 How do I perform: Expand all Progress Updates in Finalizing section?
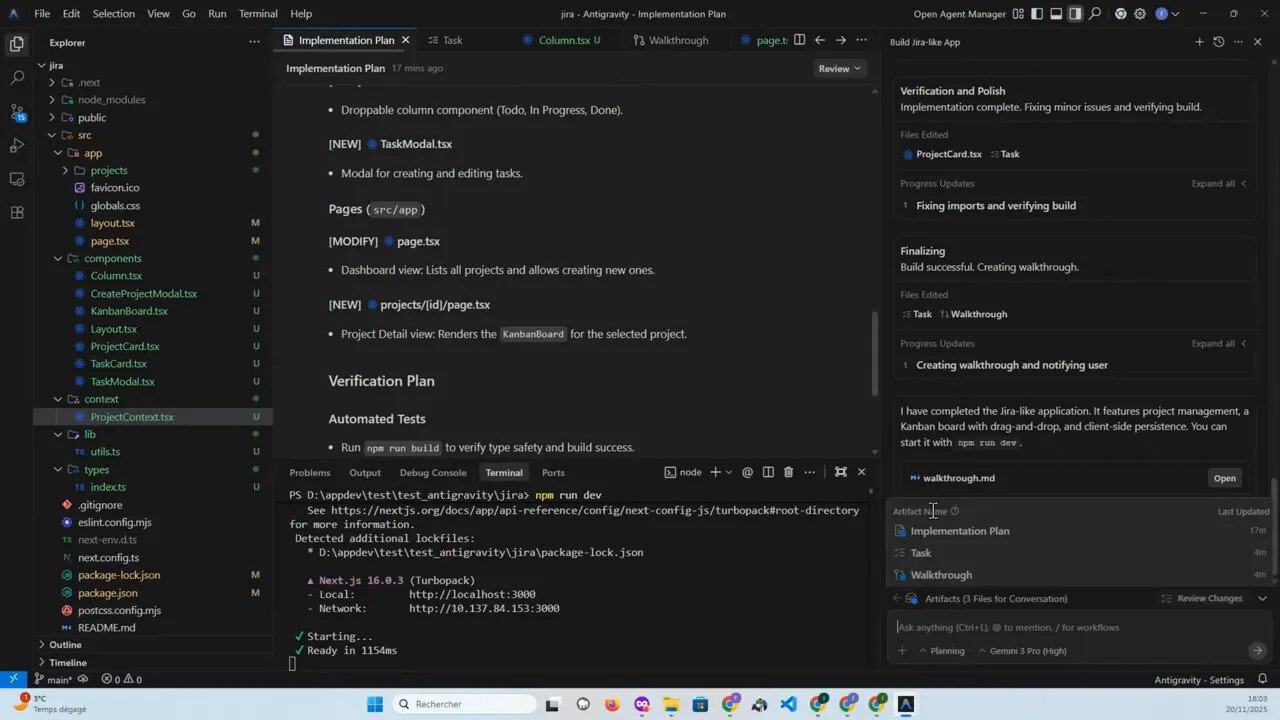click(1216, 343)
